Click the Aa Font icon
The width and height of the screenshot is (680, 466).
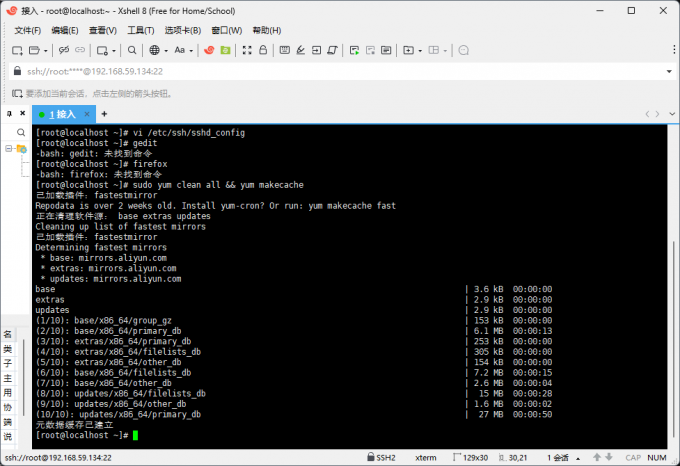pos(180,50)
